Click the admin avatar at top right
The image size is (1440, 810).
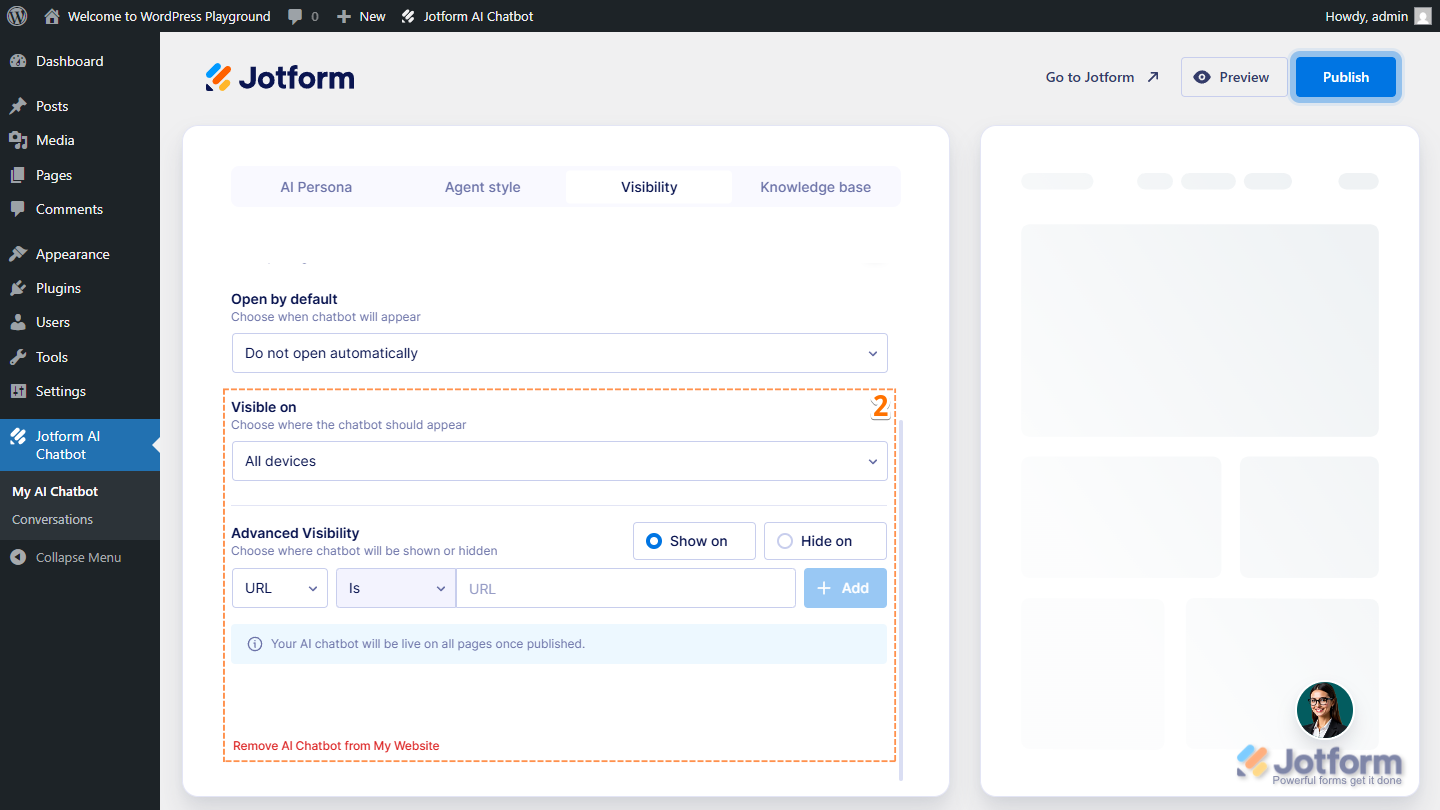pyautogui.click(x=1423, y=16)
